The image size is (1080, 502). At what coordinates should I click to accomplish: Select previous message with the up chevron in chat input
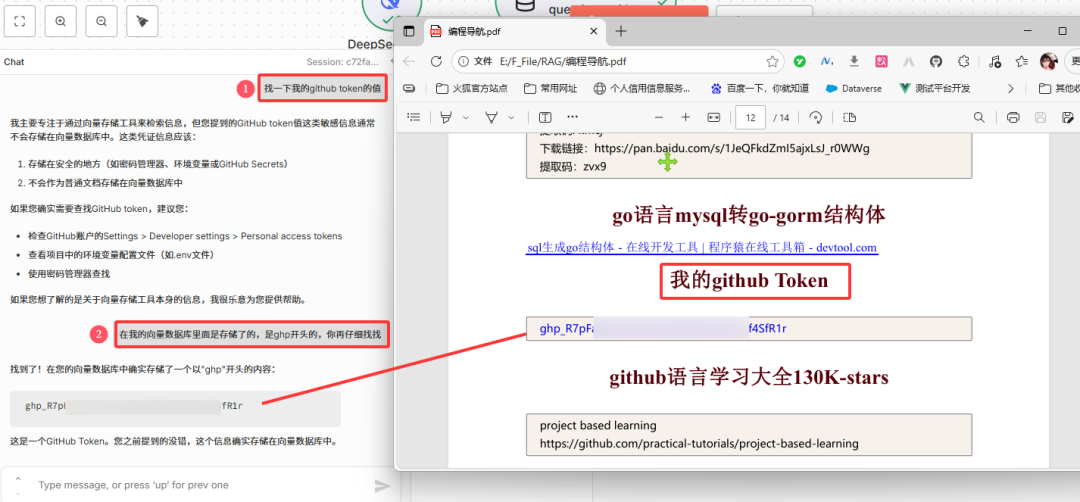click(x=18, y=479)
